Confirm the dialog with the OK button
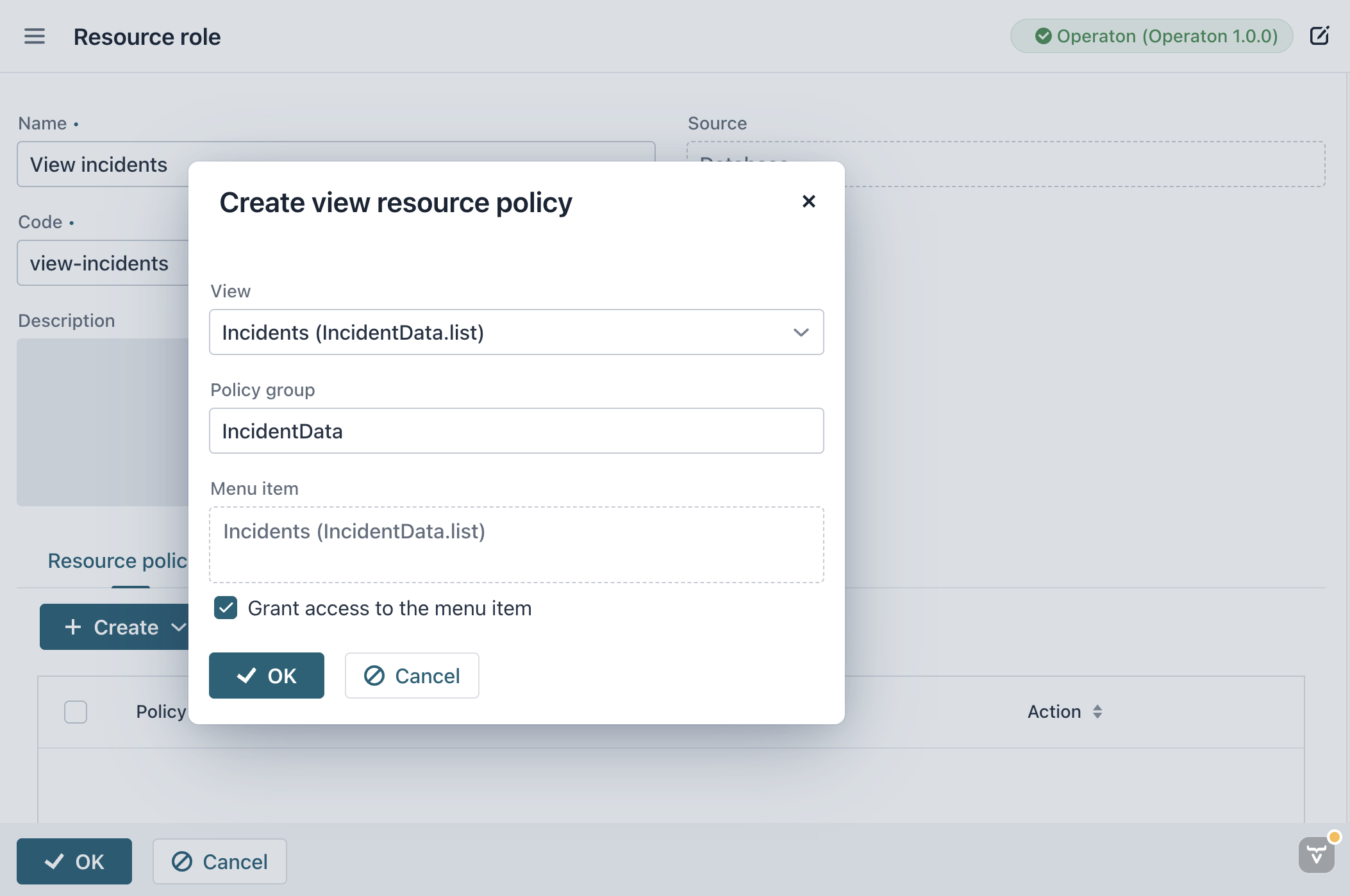This screenshot has width=1350, height=896. point(267,676)
